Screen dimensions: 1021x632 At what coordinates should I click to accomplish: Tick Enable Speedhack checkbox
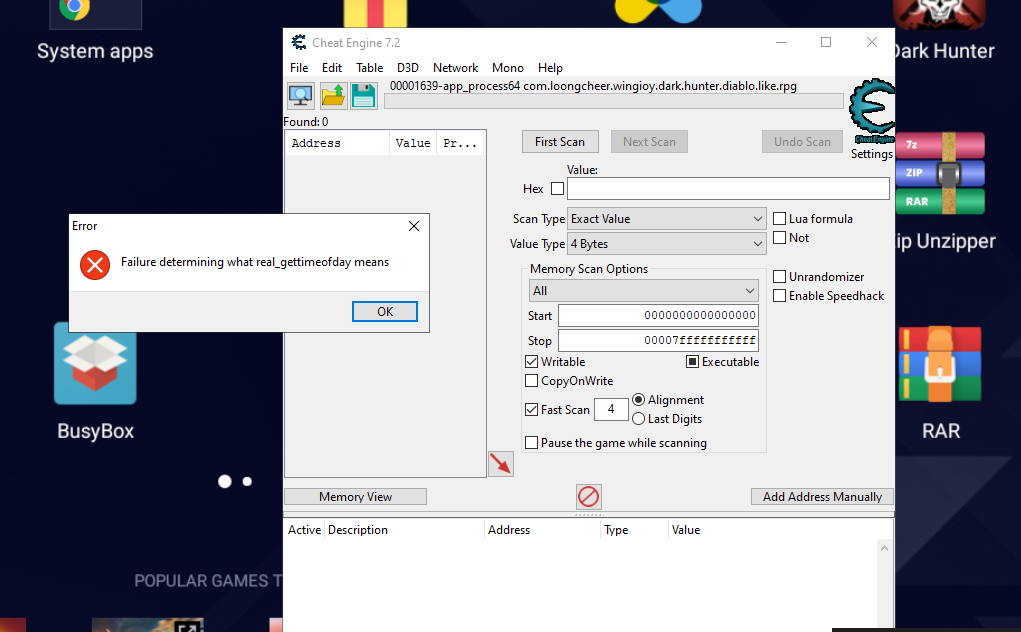[x=779, y=295]
